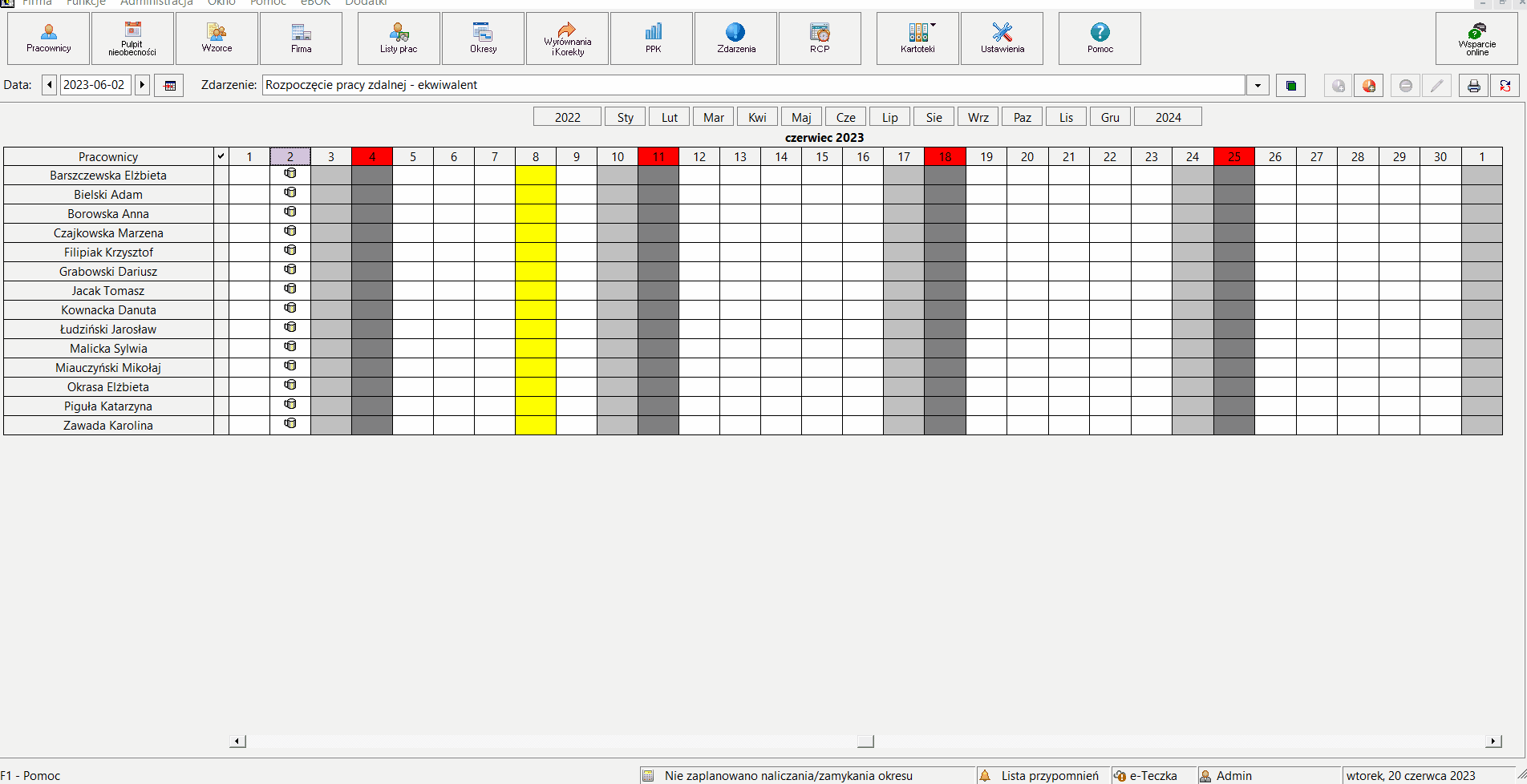Jump to year 2024
The height and width of the screenshot is (784, 1527).
point(1168,117)
